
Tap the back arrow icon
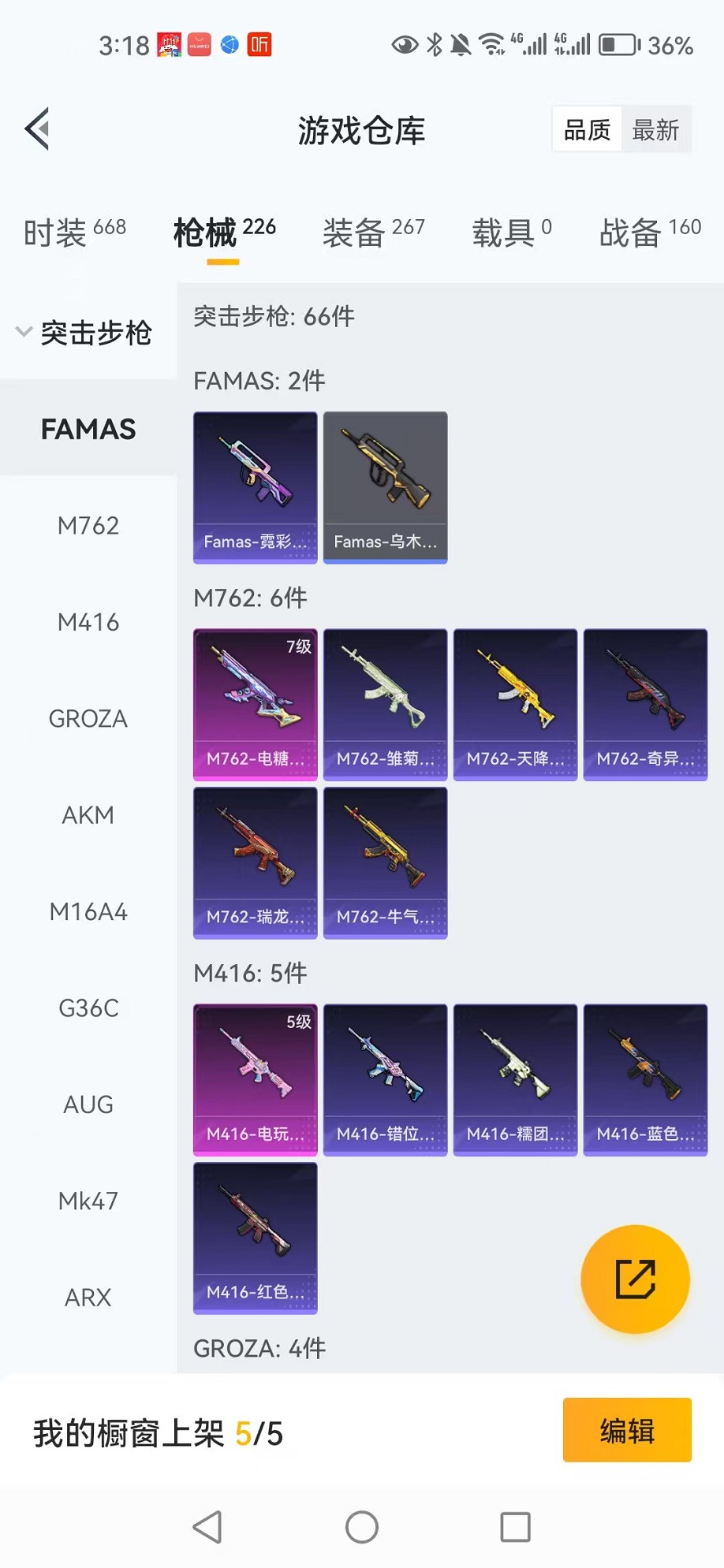[x=37, y=128]
